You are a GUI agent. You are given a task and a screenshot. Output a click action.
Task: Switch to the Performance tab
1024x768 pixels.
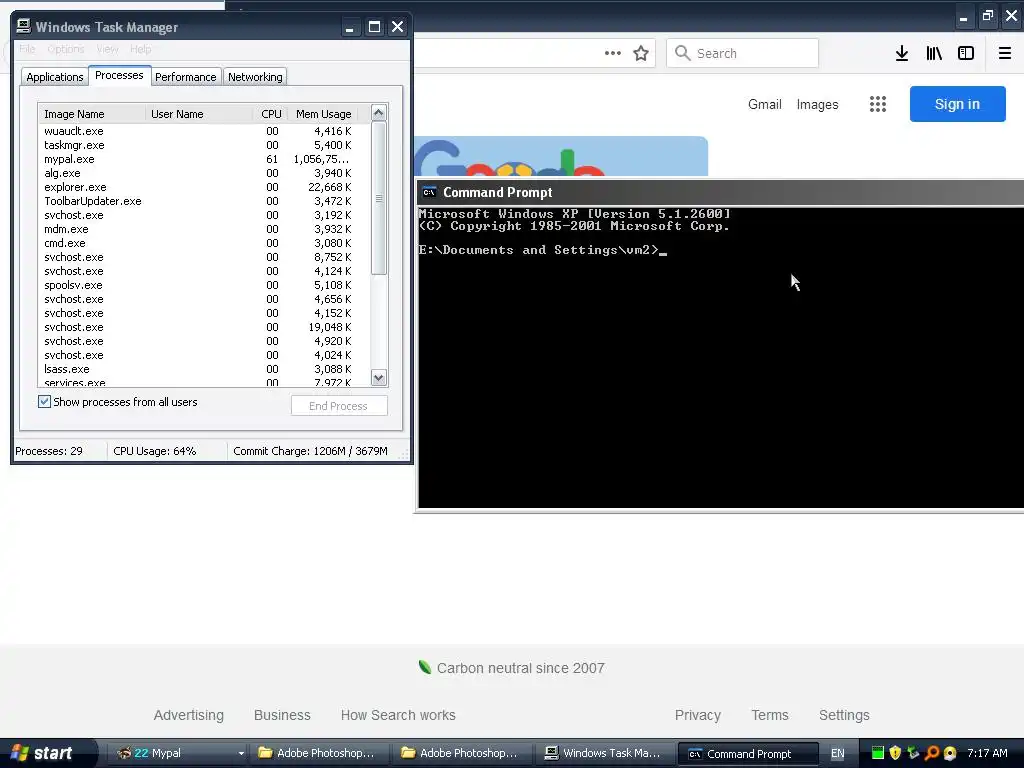(185, 77)
